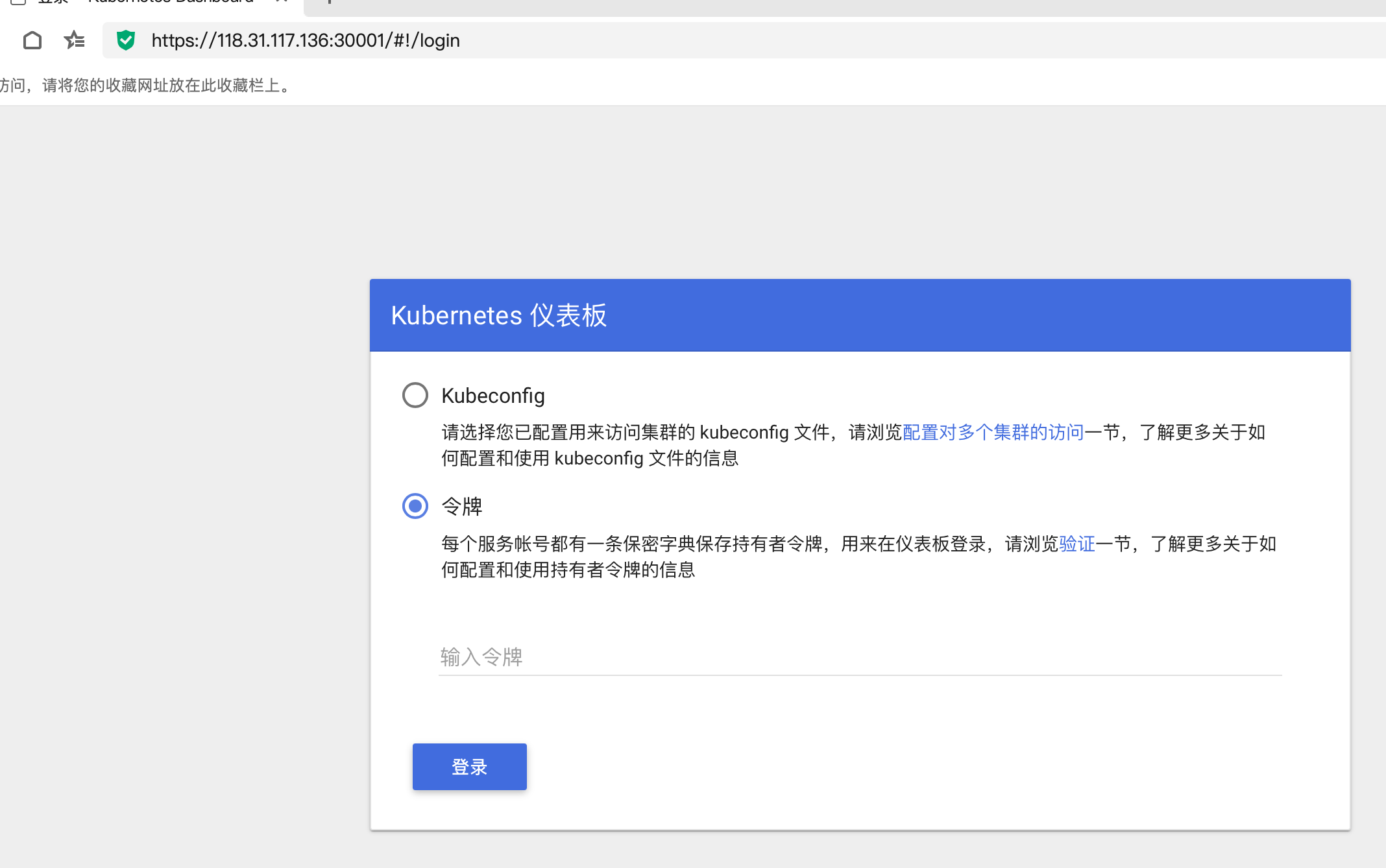Click the bookmarks bar hint text
The image size is (1386, 868).
click(x=146, y=85)
